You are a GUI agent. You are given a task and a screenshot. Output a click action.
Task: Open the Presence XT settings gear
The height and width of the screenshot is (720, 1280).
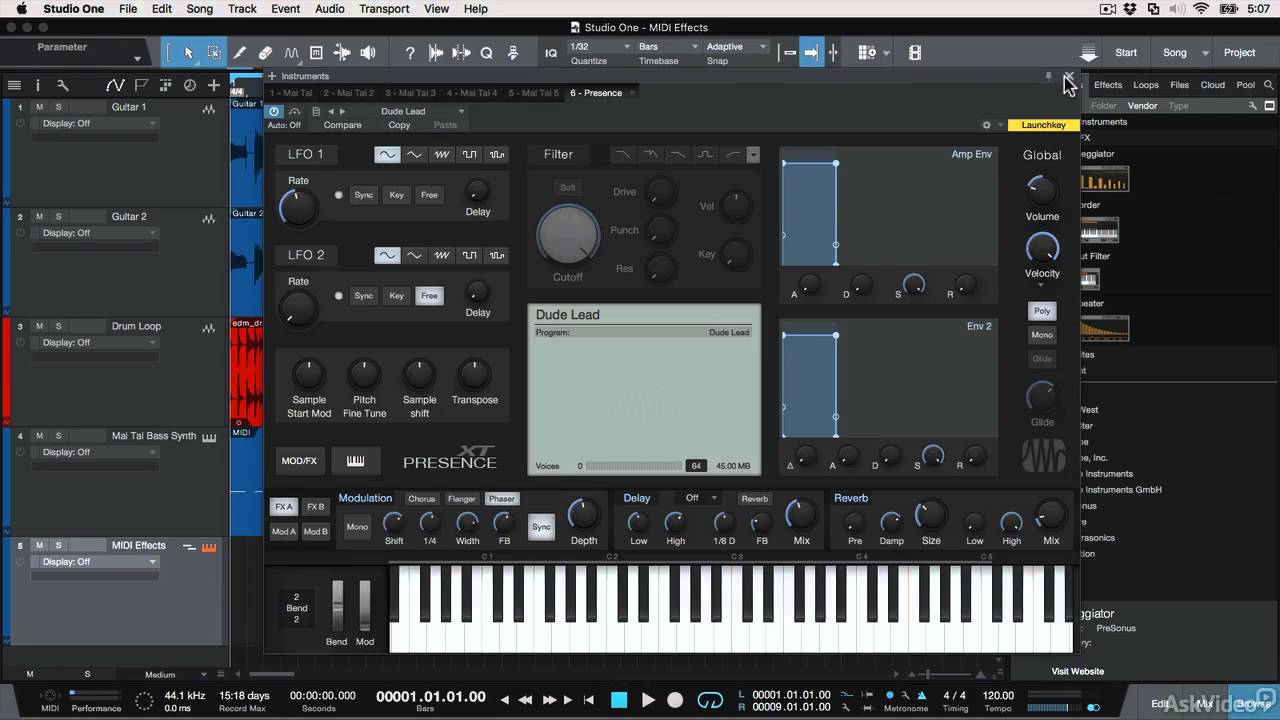986,125
